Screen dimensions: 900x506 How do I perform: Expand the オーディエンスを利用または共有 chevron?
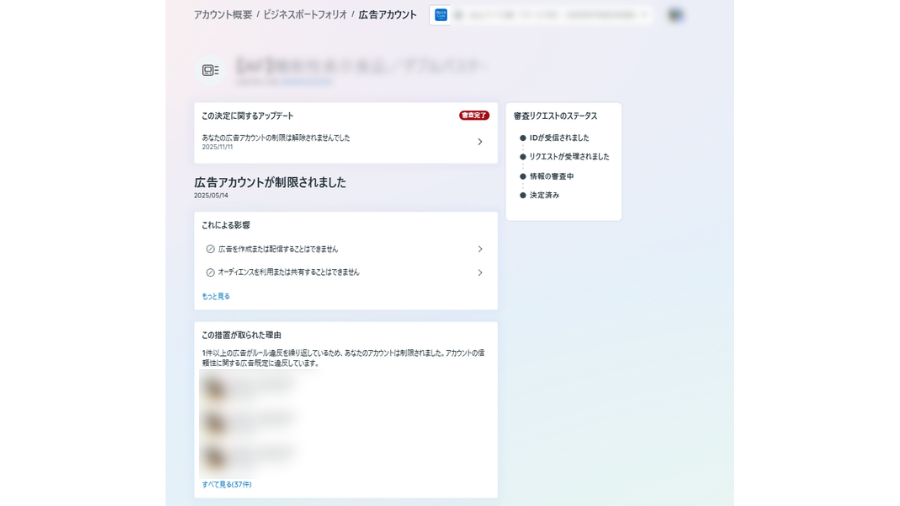pos(480,272)
